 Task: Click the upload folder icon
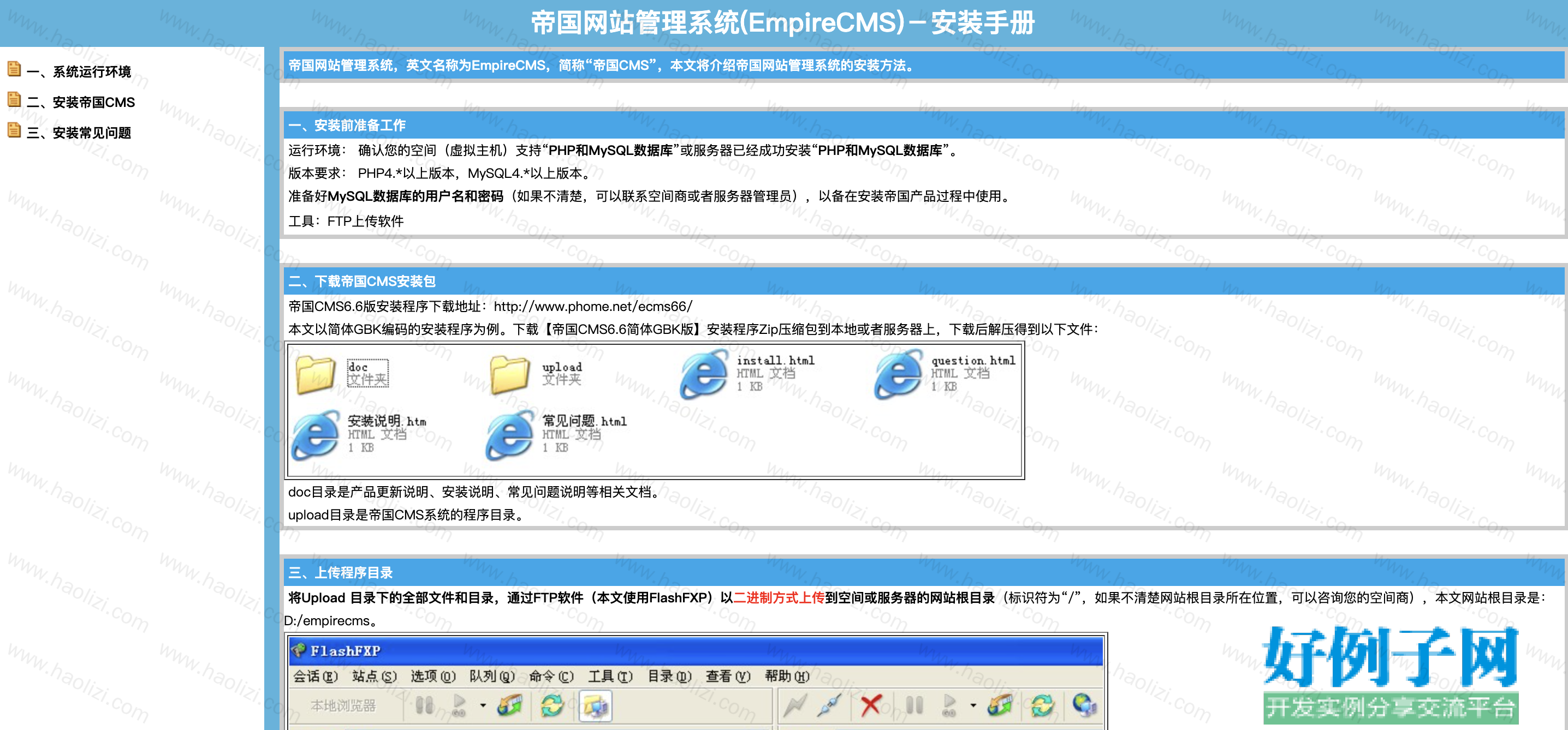tap(510, 374)
